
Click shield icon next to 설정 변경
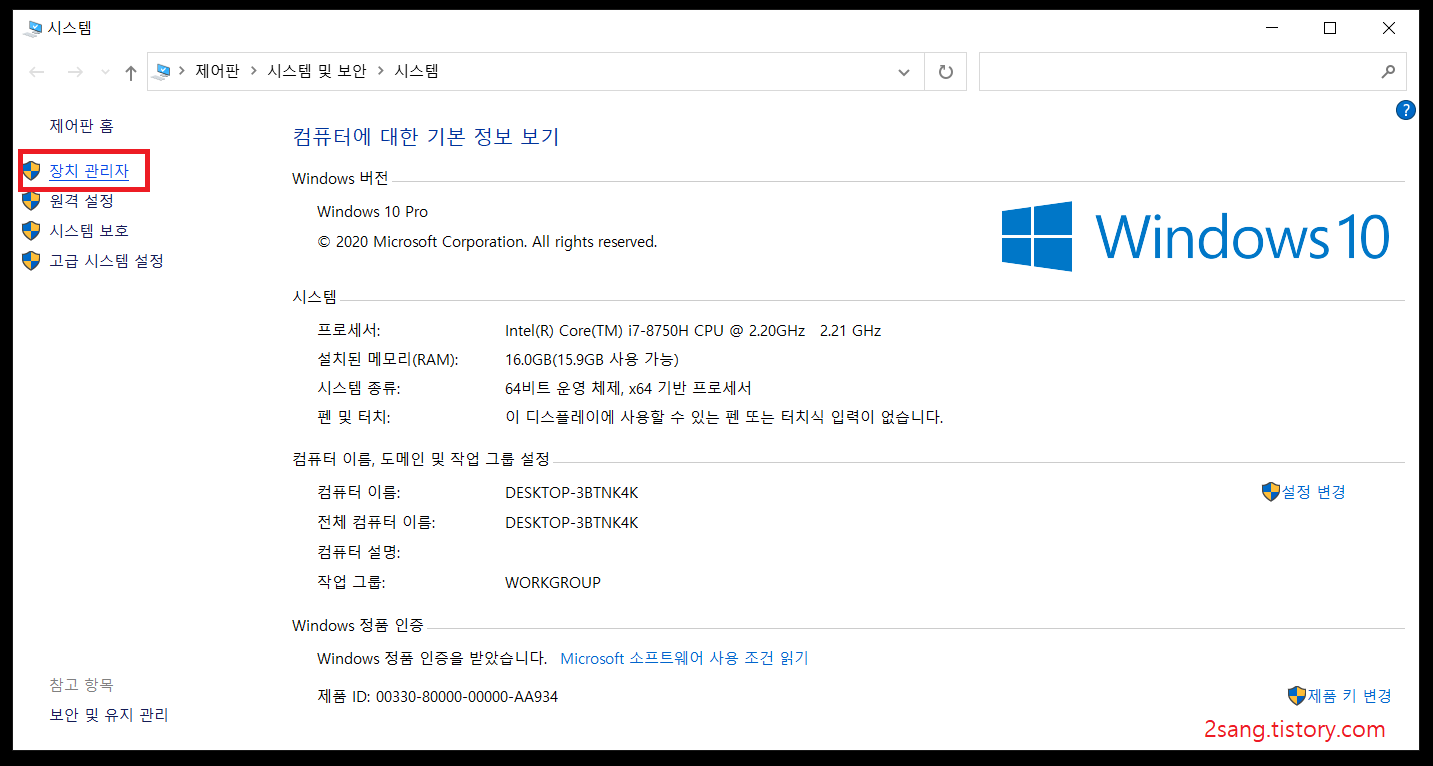(x=1271, y=492)
